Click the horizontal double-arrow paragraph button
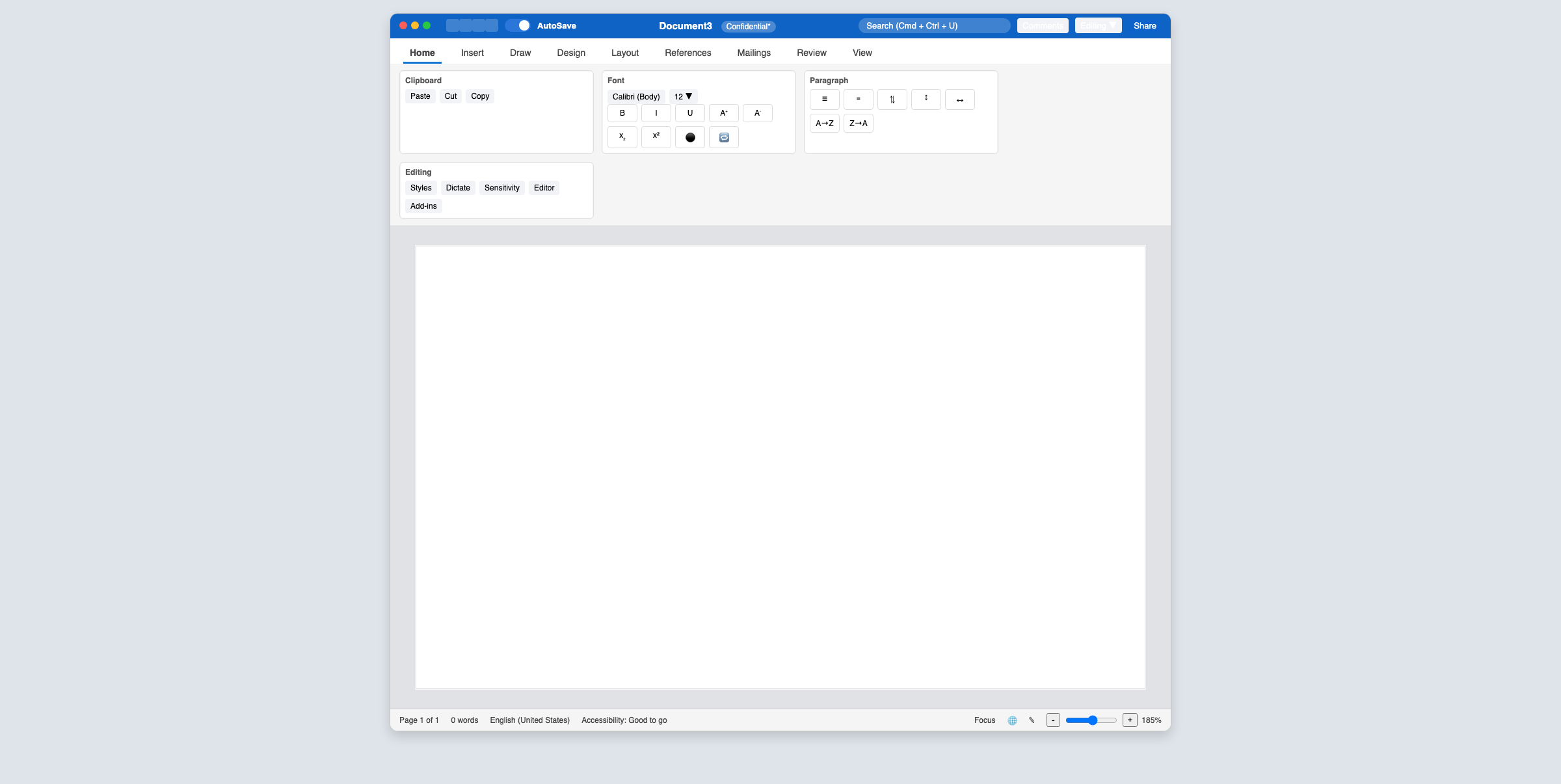 point(959,99)
